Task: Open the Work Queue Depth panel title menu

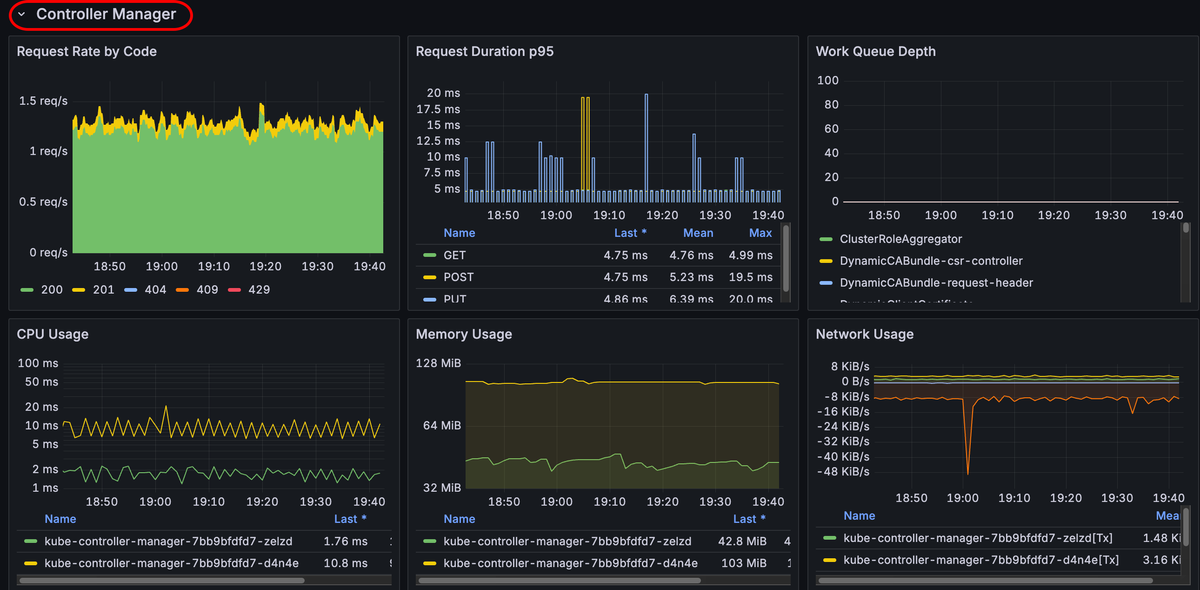Action: [875, 51]
